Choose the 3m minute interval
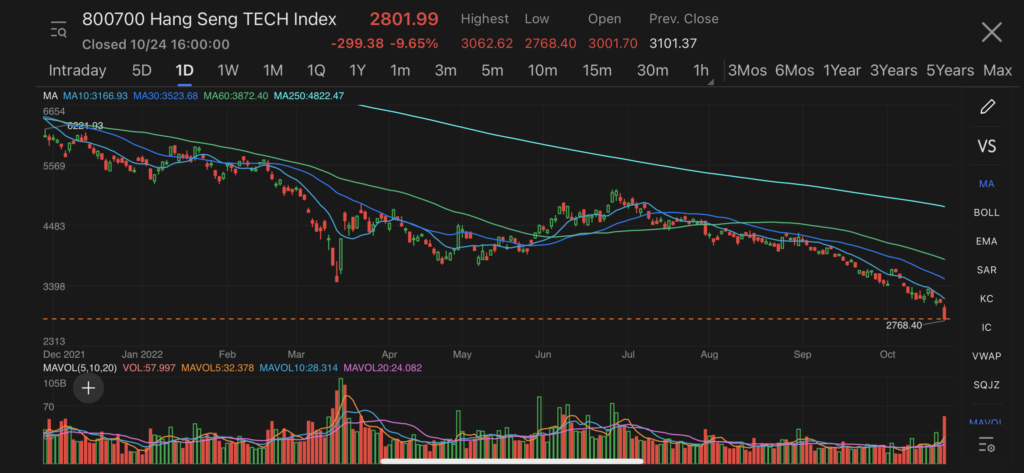 pos(445,71)
